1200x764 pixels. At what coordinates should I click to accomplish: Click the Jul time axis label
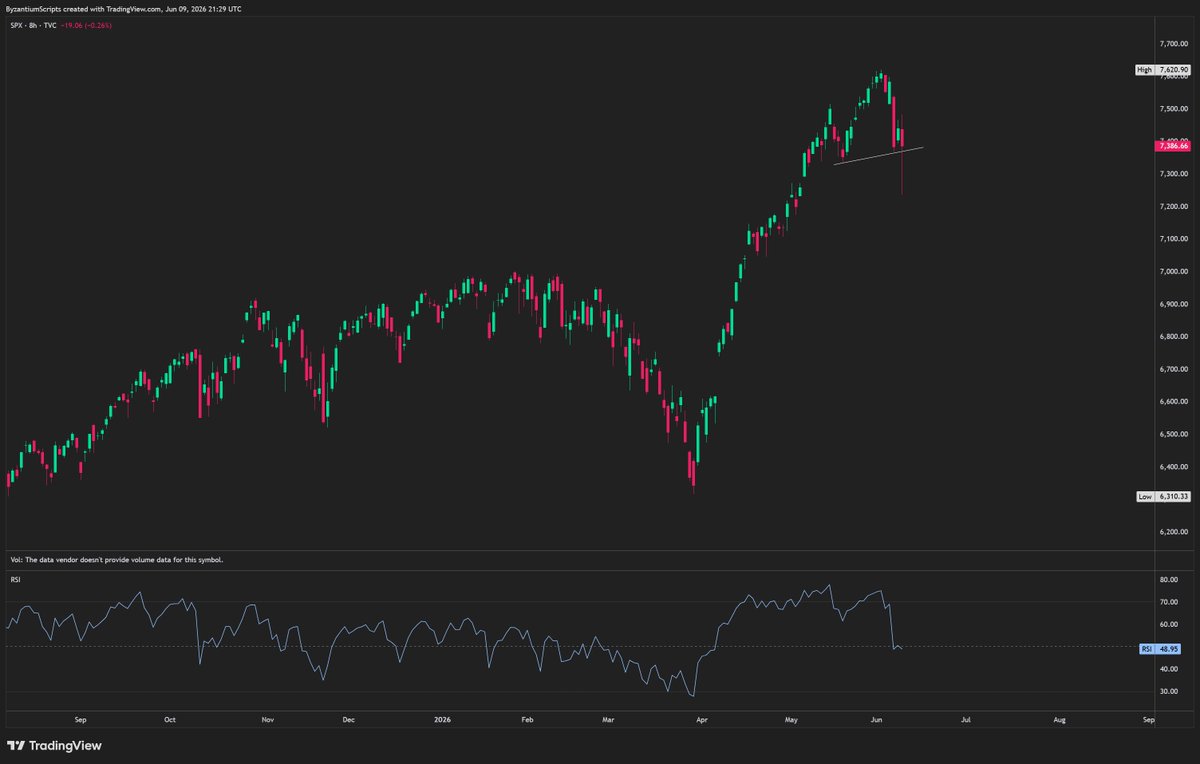(x=965, y=719)
